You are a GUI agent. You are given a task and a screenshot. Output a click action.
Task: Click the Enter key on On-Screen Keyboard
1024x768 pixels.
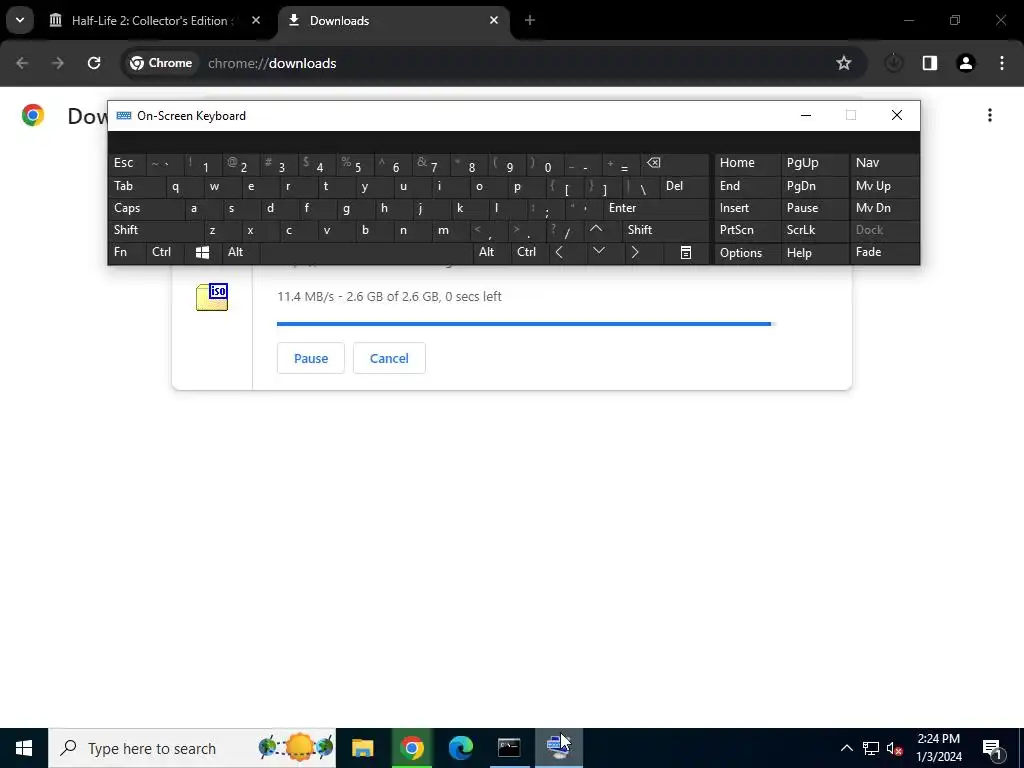click(656, 208)
